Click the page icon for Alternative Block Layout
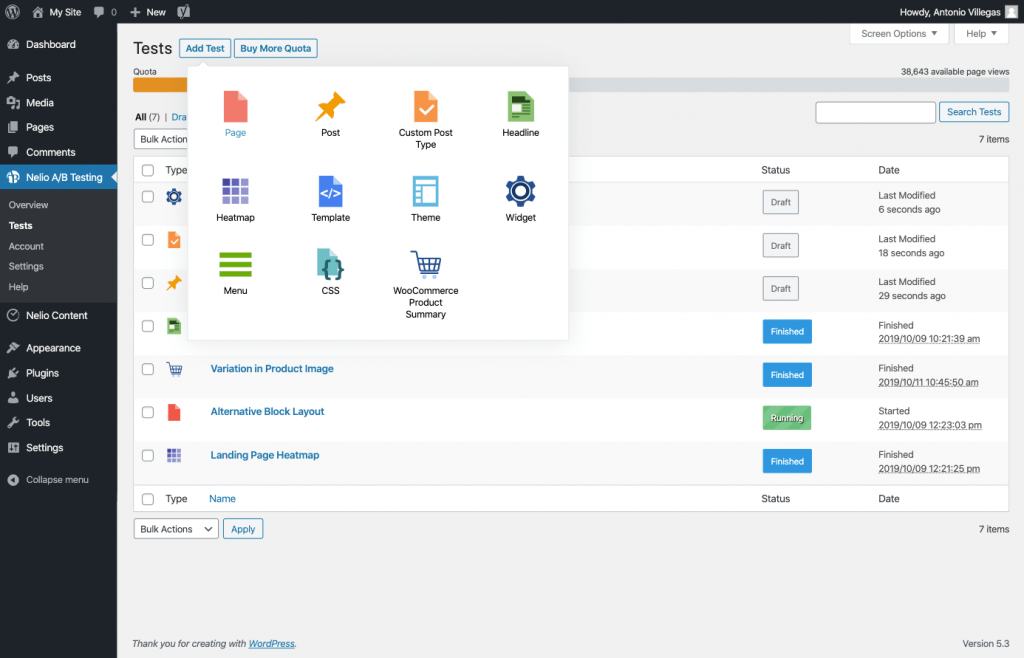Image resolution: width=1024 pixels, height=658 pixels. pyautogui.click(x=174, y=413)
